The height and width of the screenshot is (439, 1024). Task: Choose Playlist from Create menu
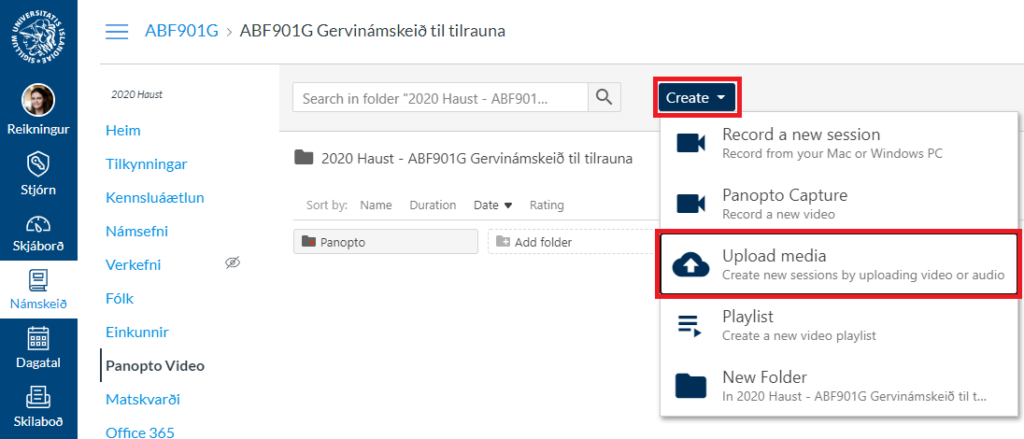[x=839, y=325]
